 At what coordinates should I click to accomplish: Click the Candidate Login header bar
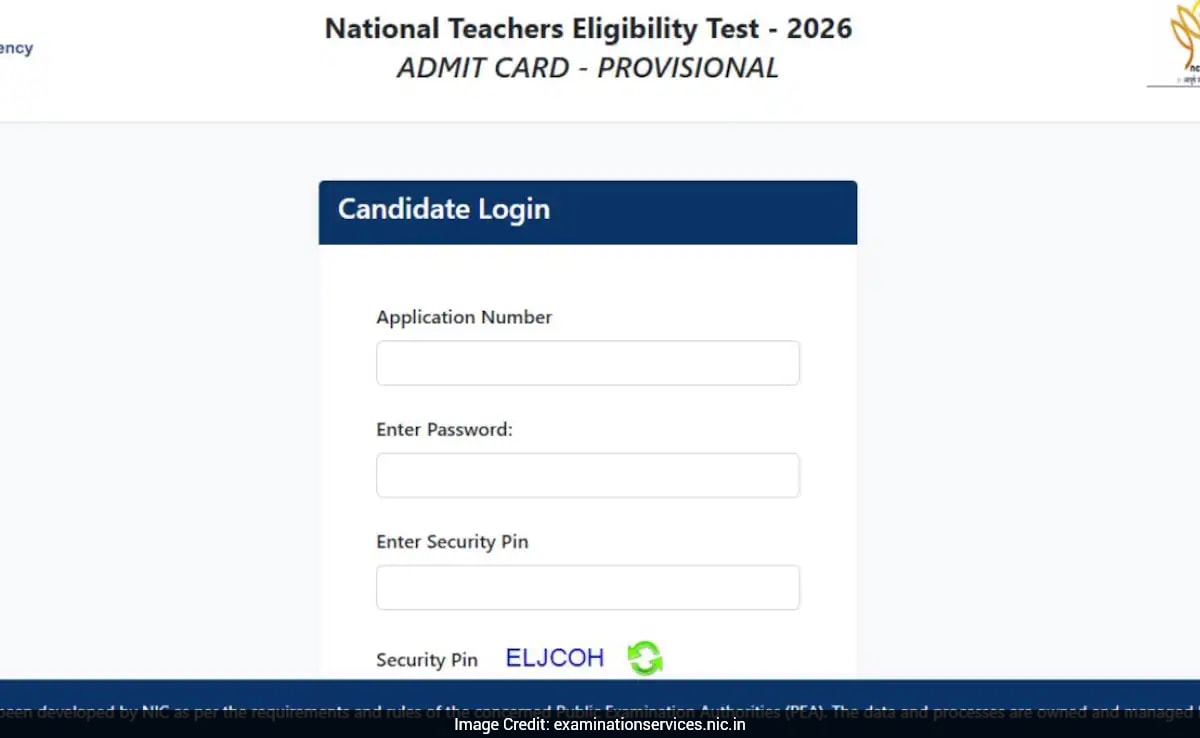587,212
